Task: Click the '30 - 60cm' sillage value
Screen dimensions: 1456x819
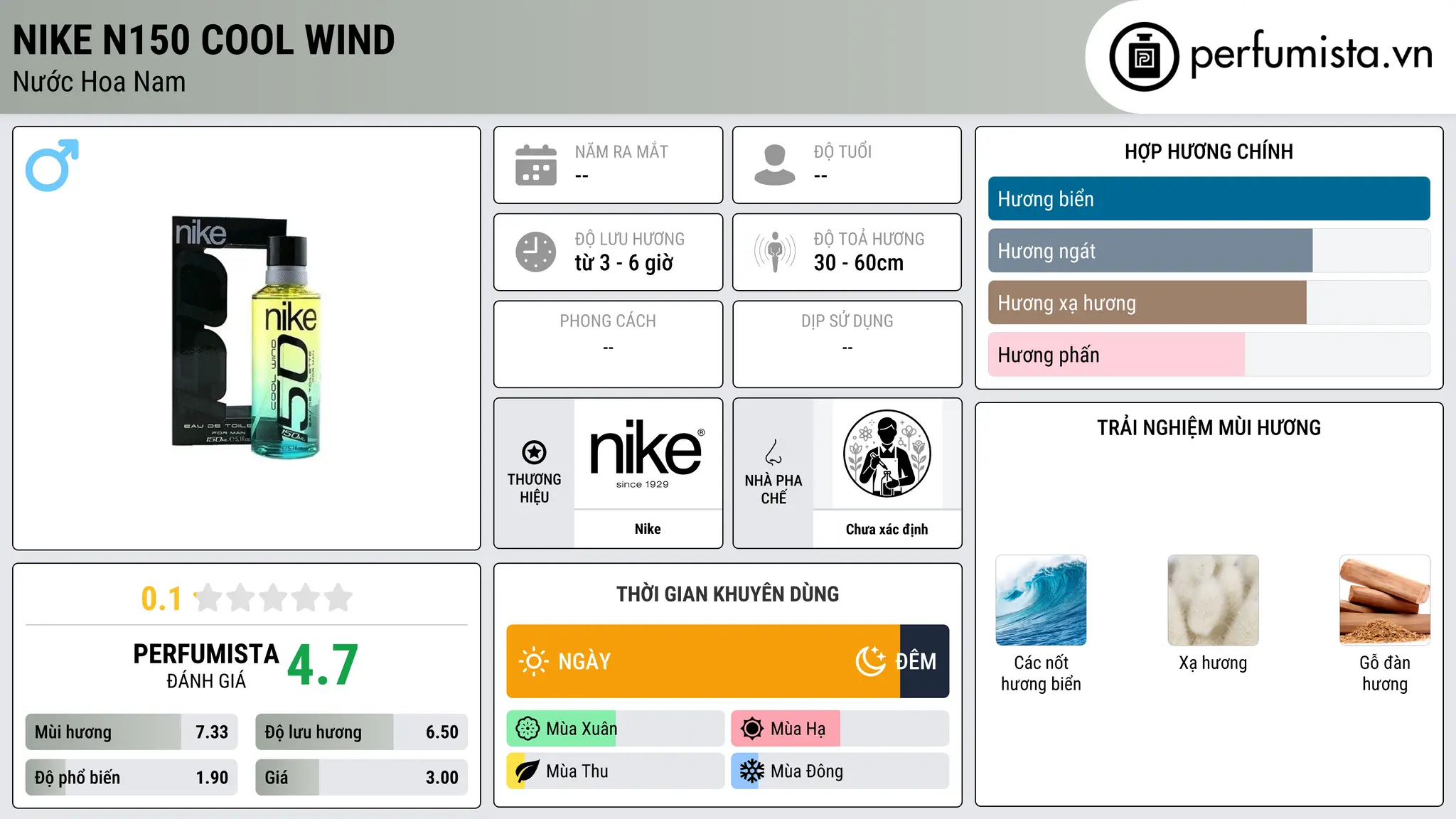Action: pyautogui.click(x=859, y=263)
